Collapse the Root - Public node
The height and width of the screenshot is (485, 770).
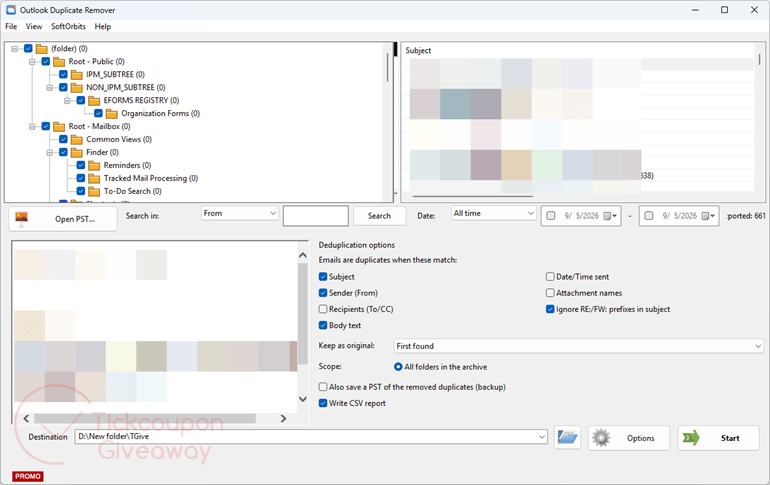tap(32, 61)
